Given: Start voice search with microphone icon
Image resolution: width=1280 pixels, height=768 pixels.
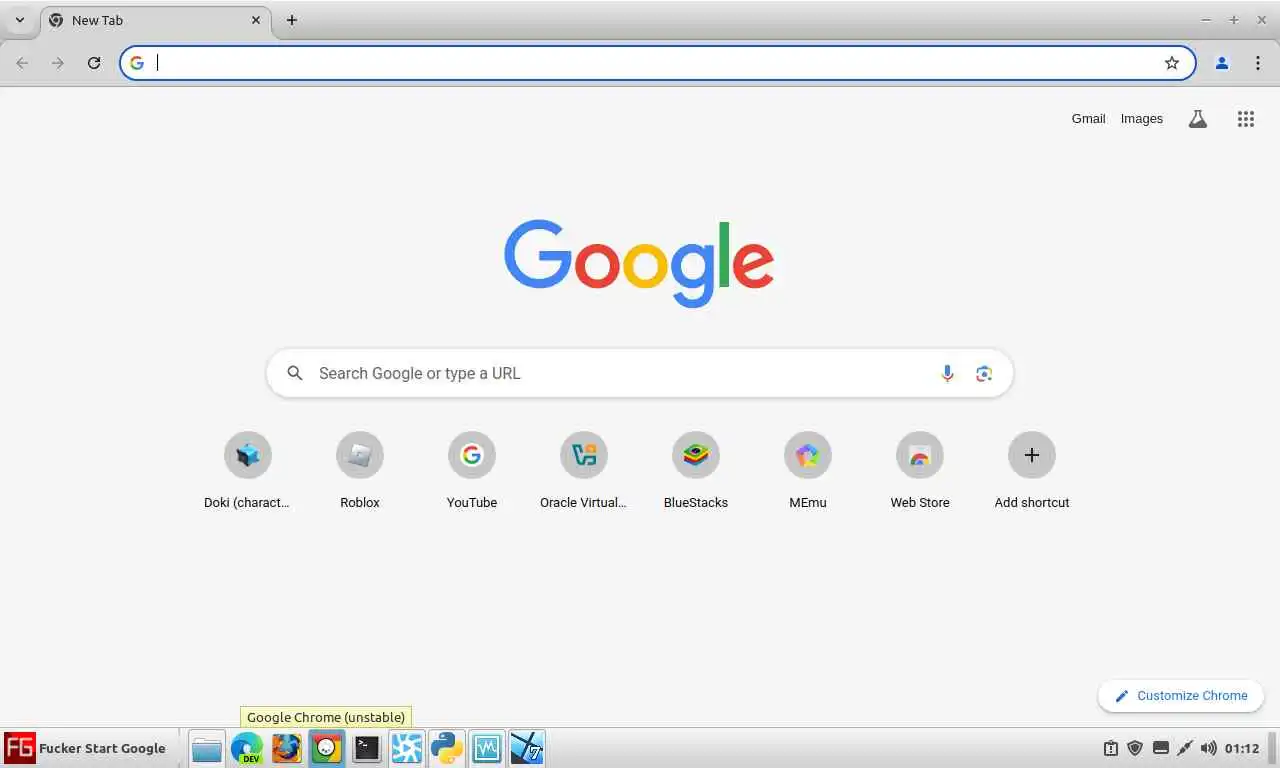Looking at the screenshot, I should pos(947,373).
